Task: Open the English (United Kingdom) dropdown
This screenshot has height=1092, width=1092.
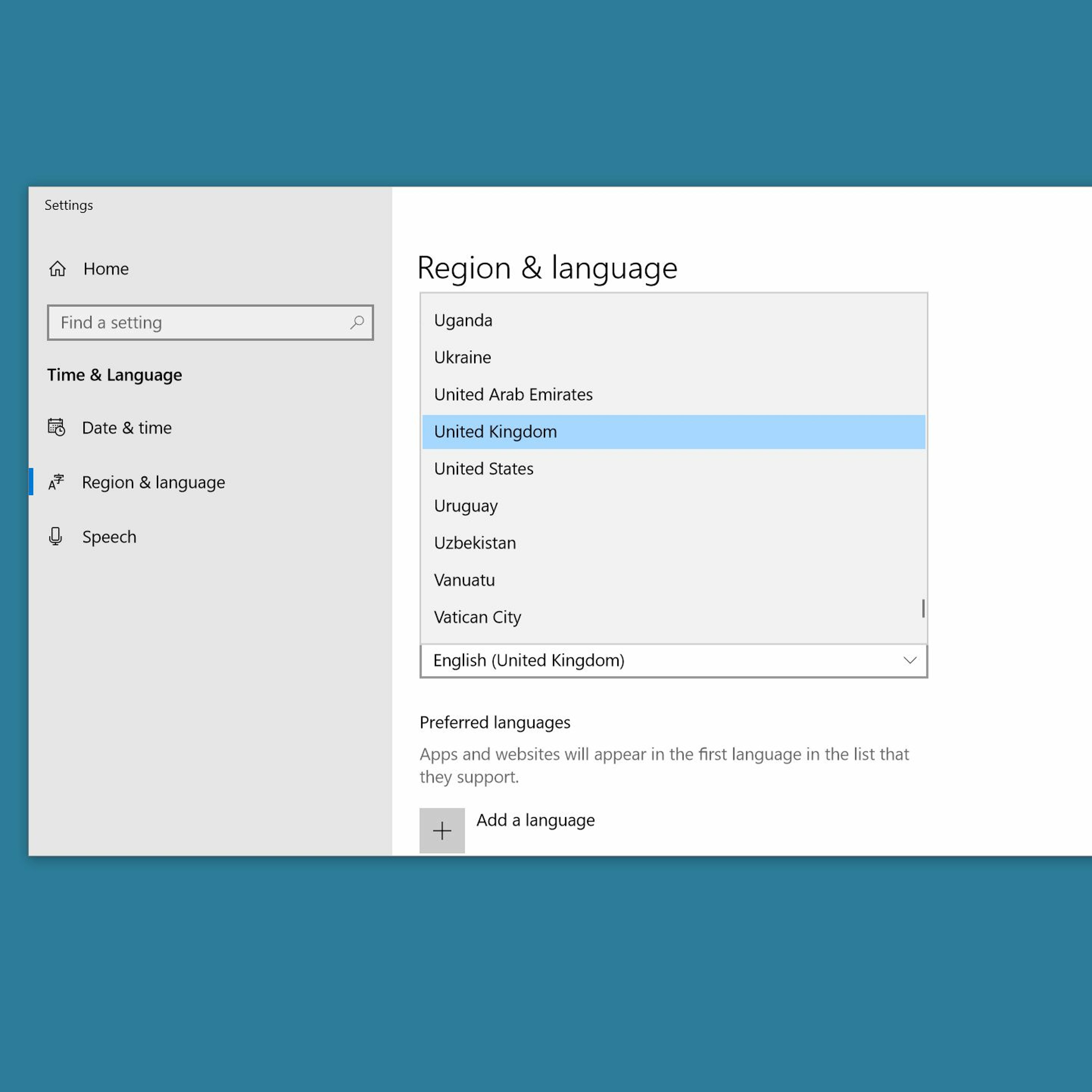Action: click(674, 661)
